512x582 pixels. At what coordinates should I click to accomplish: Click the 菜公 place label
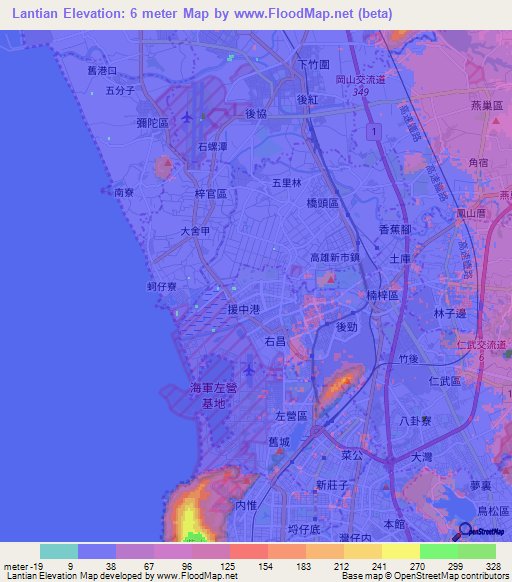pos(352,455)
